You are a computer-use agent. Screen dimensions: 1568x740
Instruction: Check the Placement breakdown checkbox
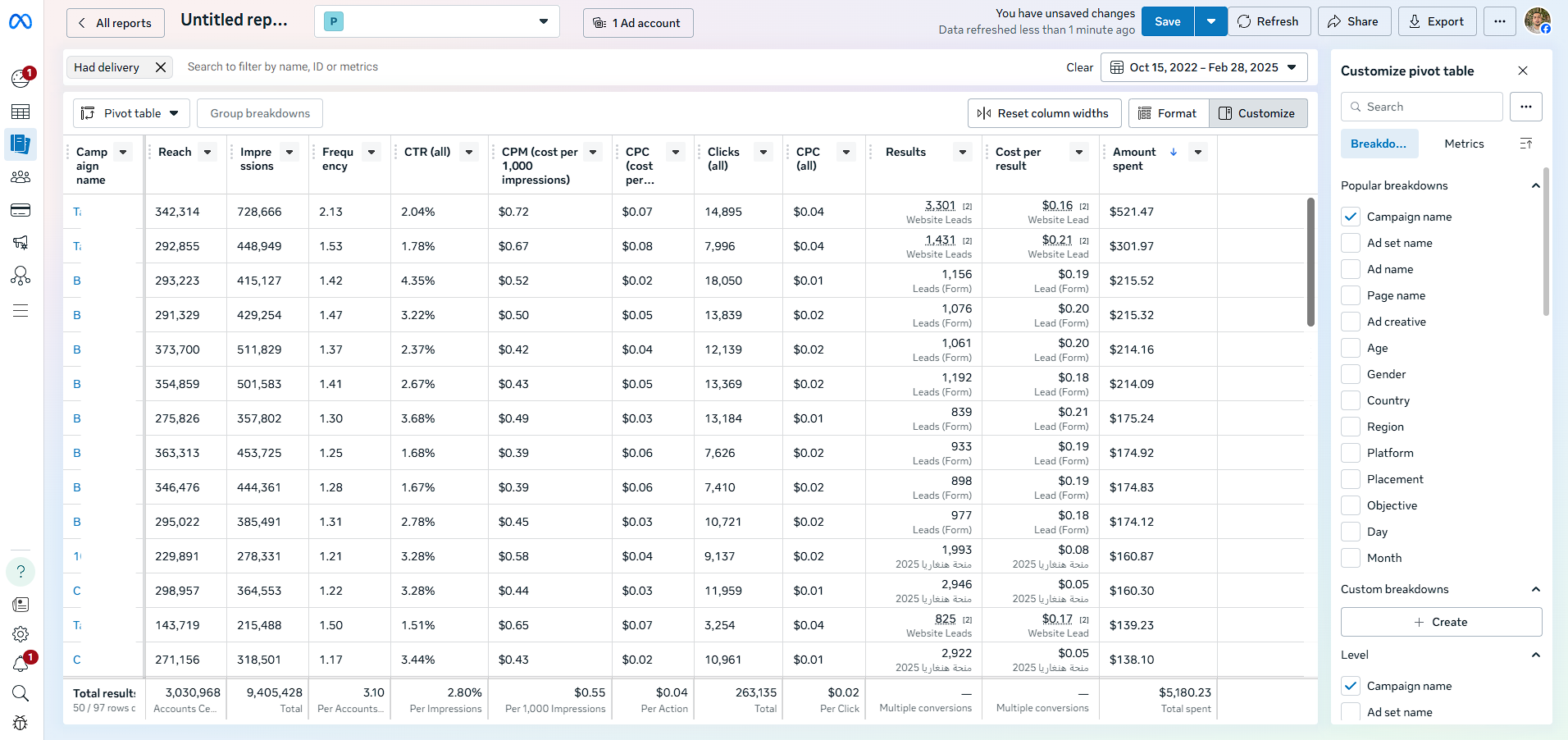(1351, 479)
